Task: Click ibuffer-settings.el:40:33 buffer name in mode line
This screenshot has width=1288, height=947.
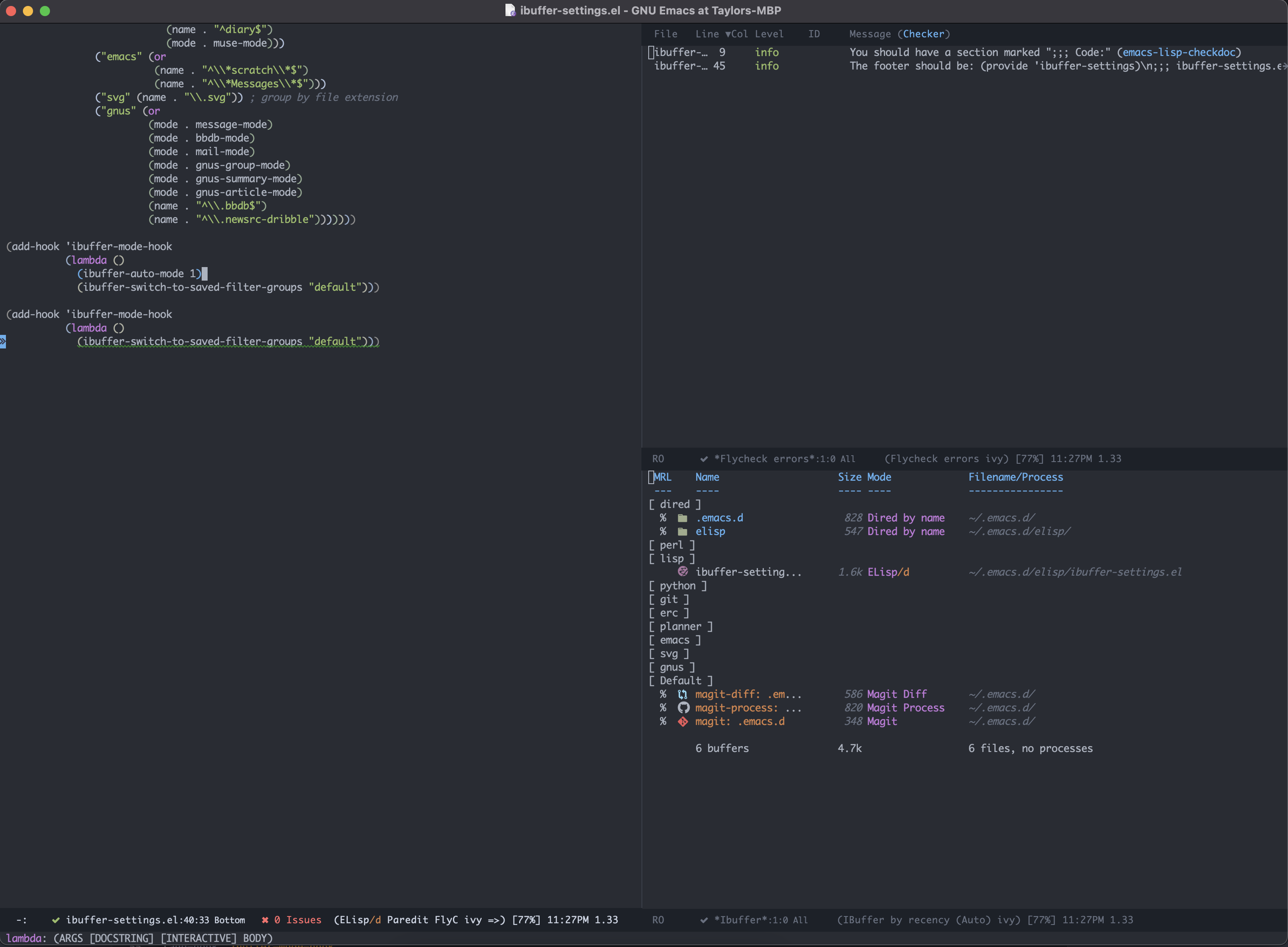Action: [x=138, y=920]
